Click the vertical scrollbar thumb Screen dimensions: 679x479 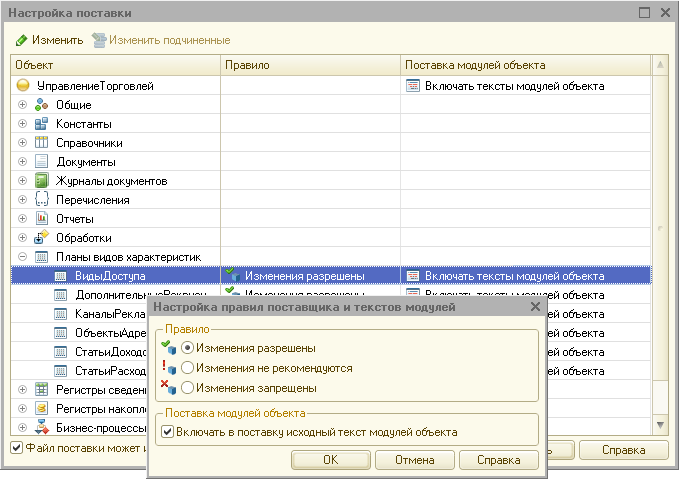coord(660,228)
